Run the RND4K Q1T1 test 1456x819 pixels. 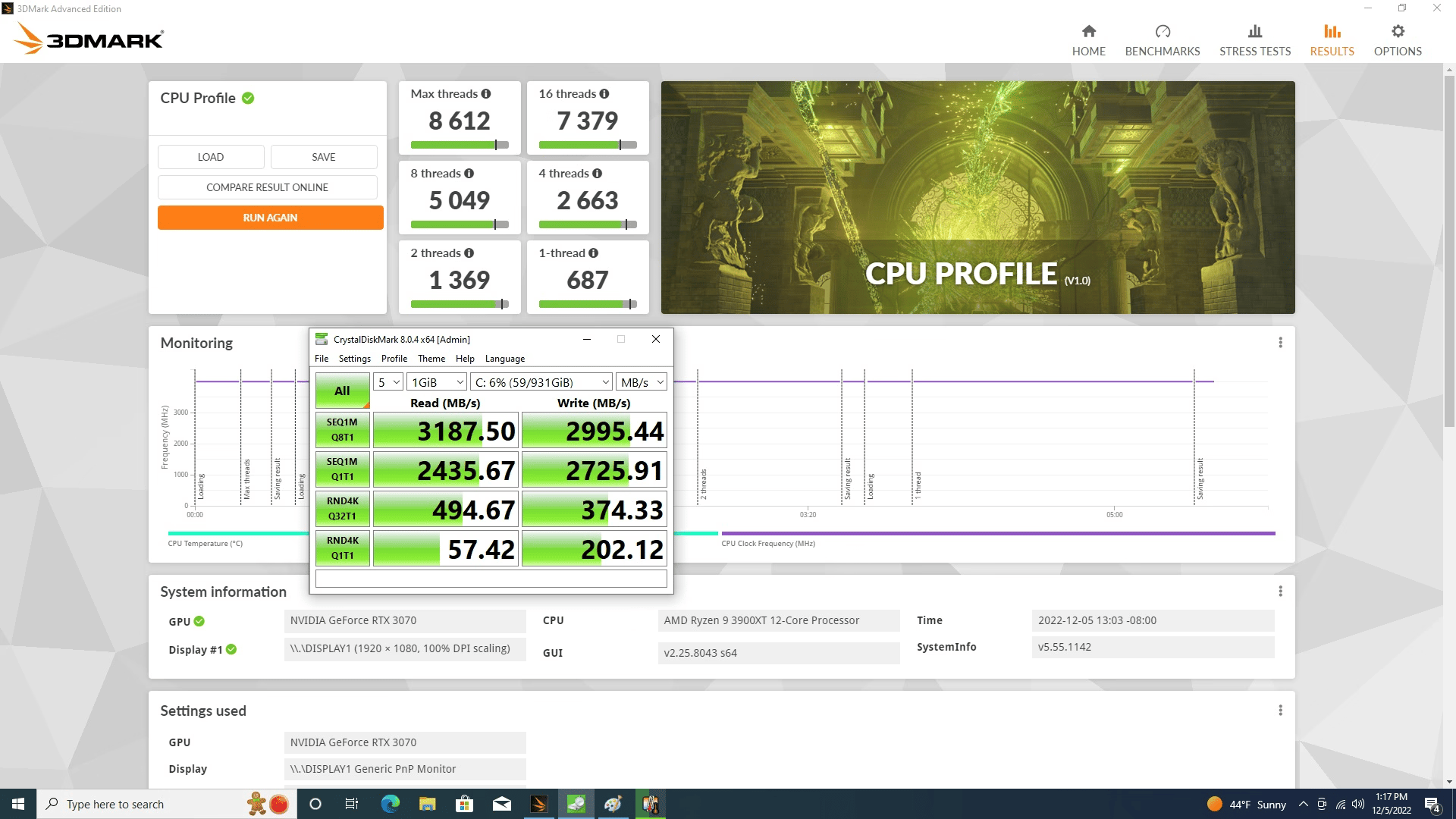342,548
